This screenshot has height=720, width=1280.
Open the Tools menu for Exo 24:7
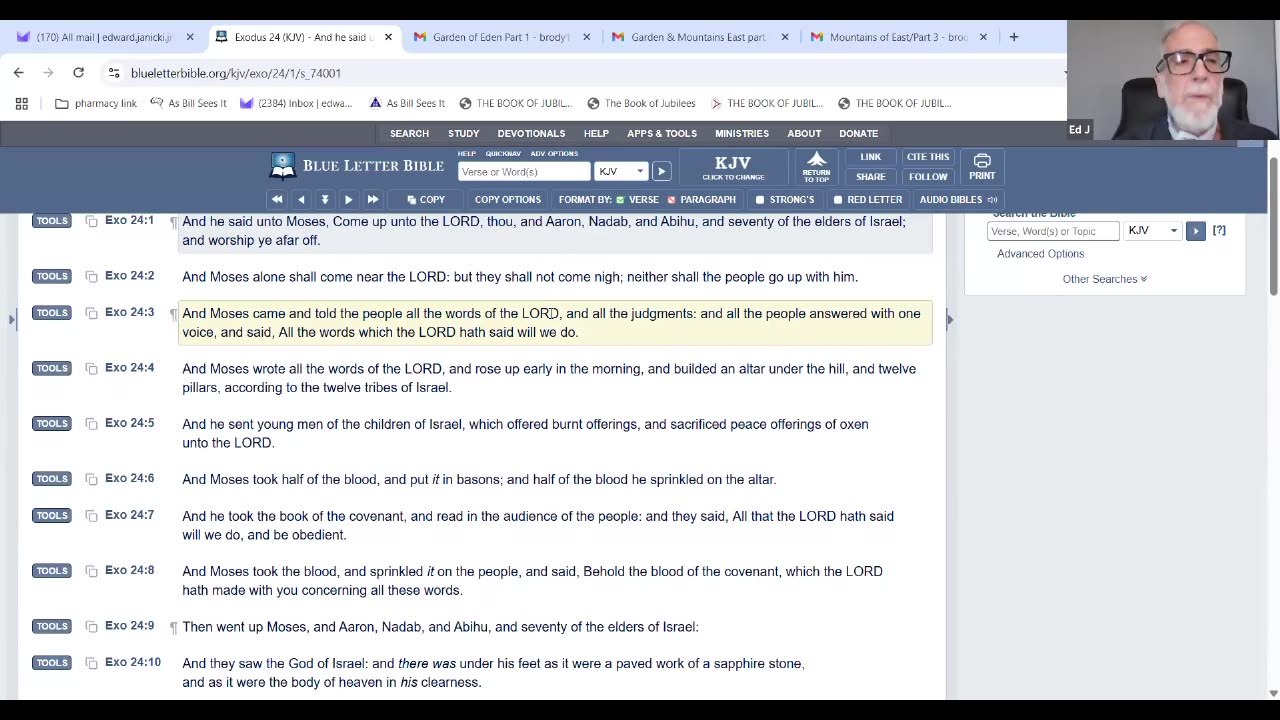51,516
